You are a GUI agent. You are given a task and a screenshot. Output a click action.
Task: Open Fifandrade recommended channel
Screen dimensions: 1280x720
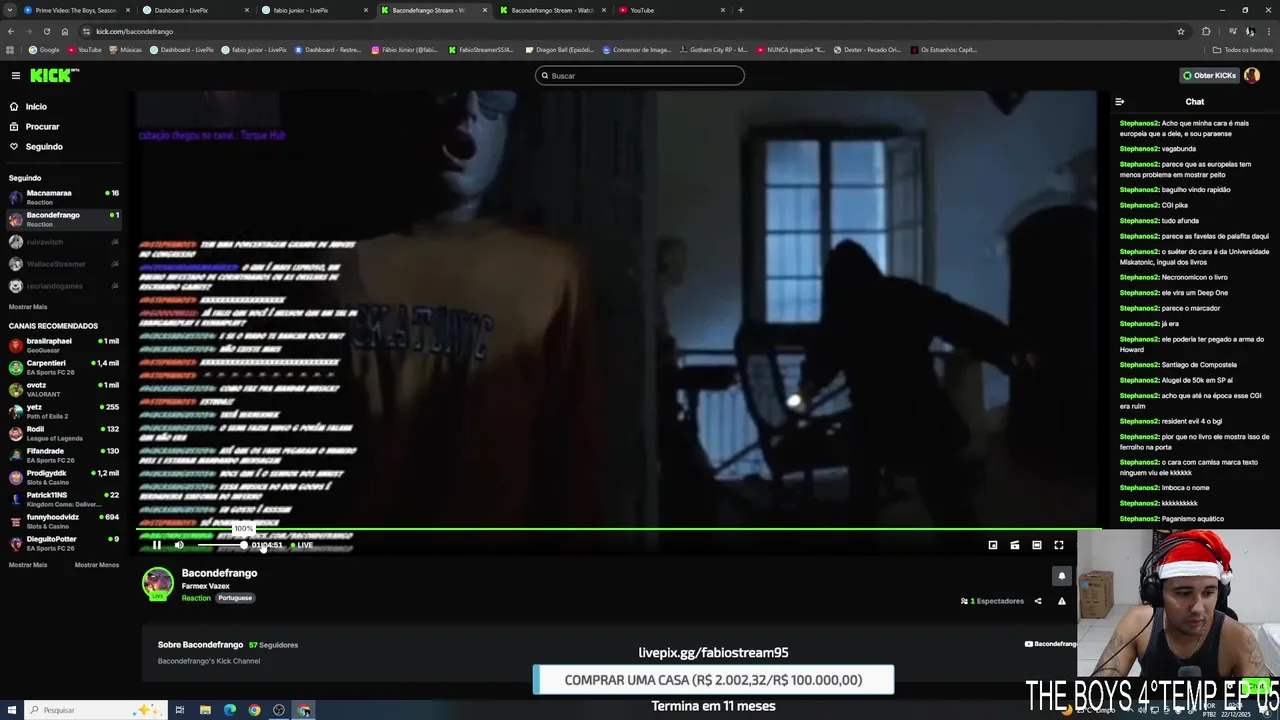click(62, 455)
